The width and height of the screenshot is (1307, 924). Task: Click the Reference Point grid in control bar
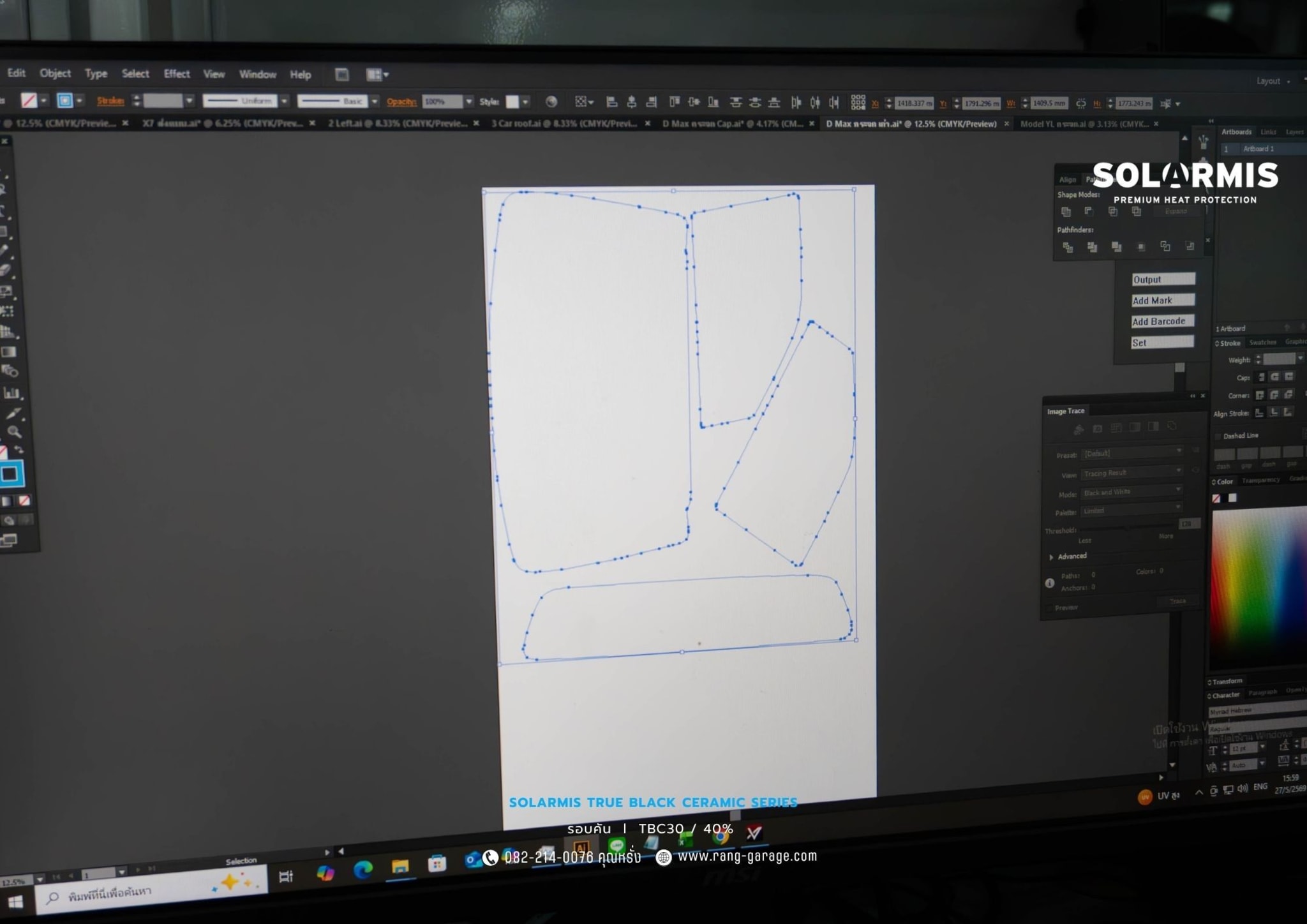[x=858, y=102]
